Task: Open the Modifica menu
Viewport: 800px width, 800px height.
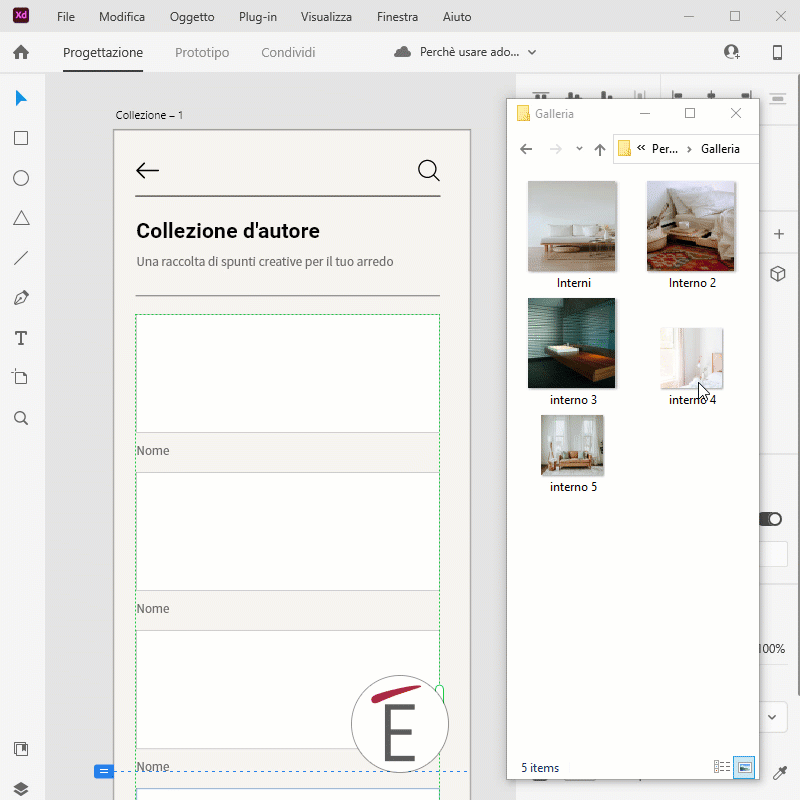Action: [x=122, y=17]
